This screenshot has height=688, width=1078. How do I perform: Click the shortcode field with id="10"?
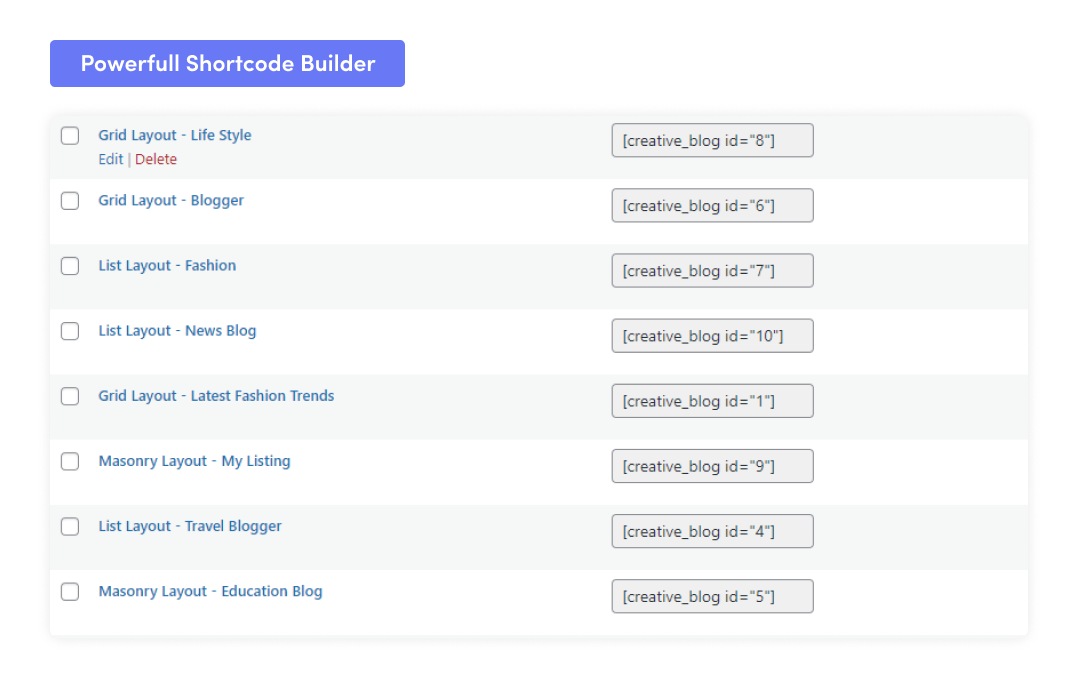(712, 336)
